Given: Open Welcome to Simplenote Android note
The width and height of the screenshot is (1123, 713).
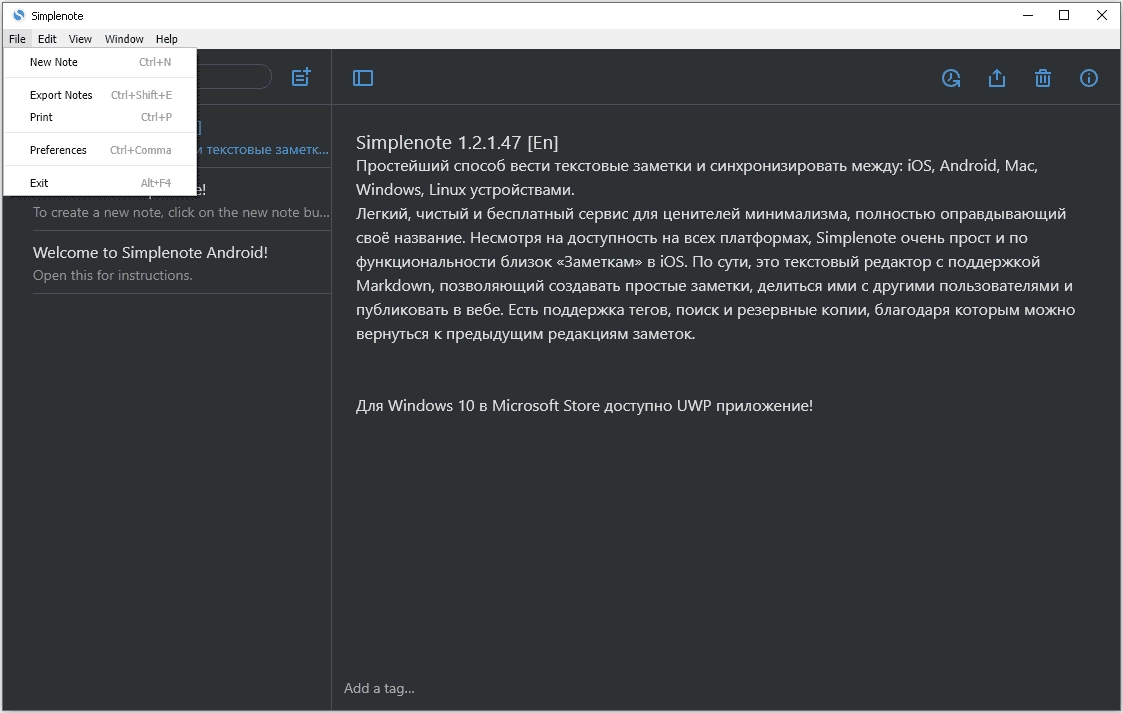Looking at the screenshot, I should [182, 263].
